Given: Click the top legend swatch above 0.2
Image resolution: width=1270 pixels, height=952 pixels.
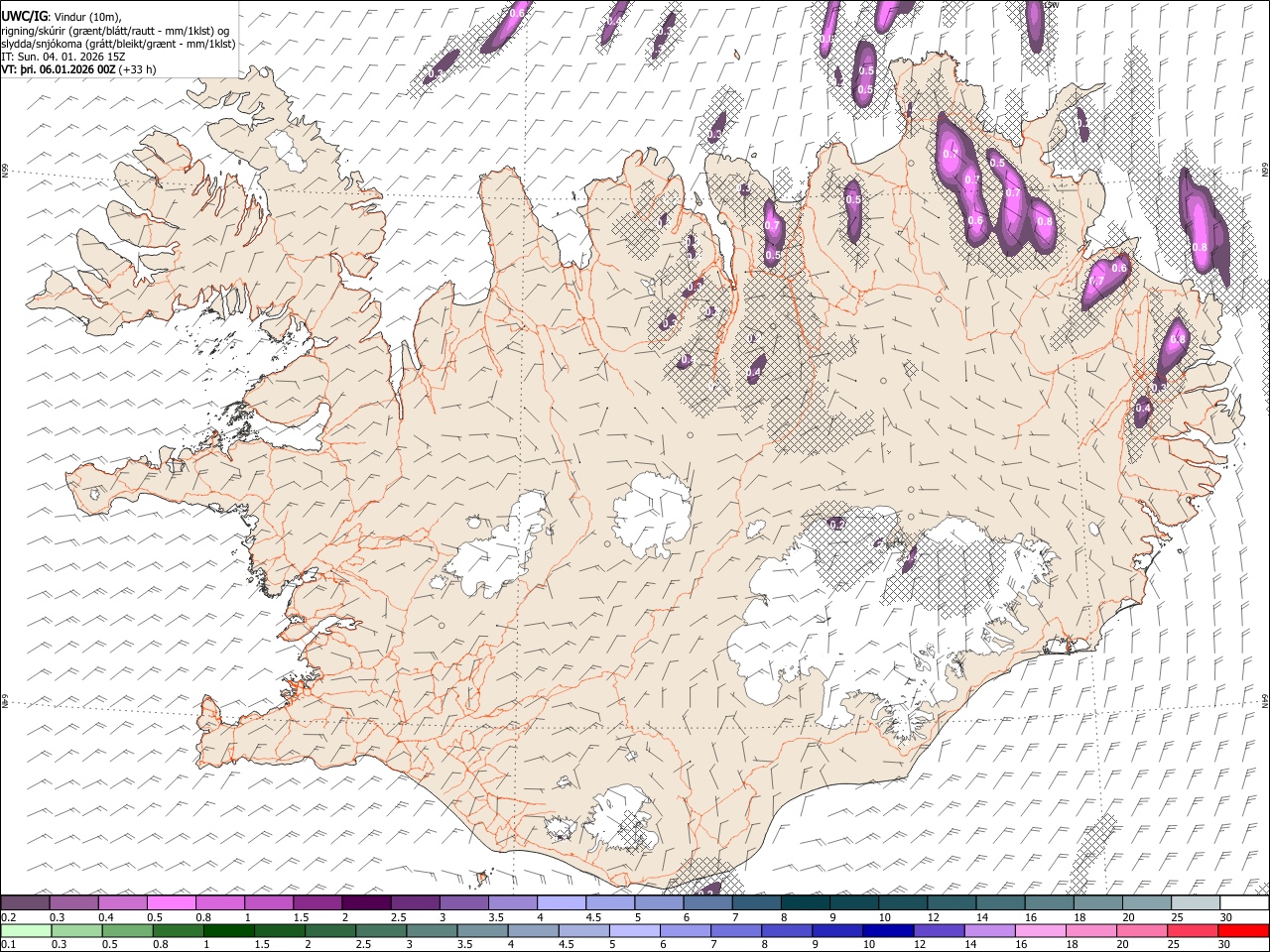Looking at the screenshot, I should [25, 902].
